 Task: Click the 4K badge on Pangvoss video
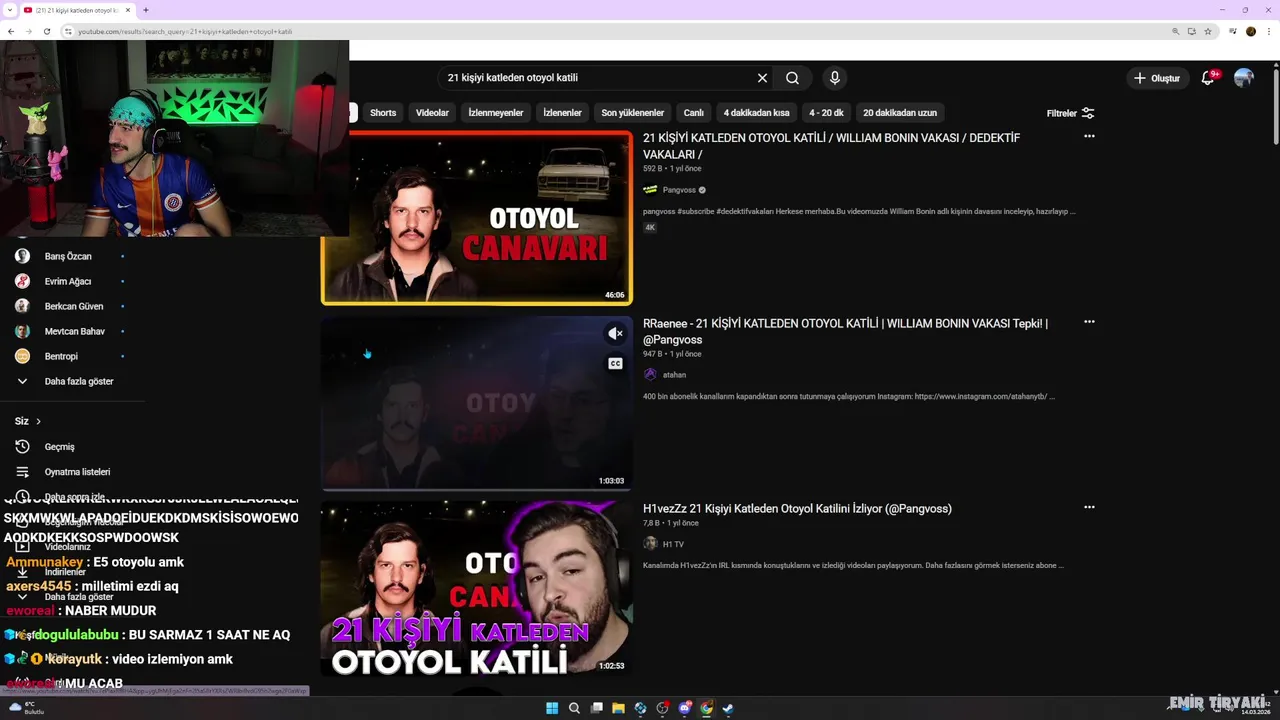pyautogui.click(x=650, y=227)
